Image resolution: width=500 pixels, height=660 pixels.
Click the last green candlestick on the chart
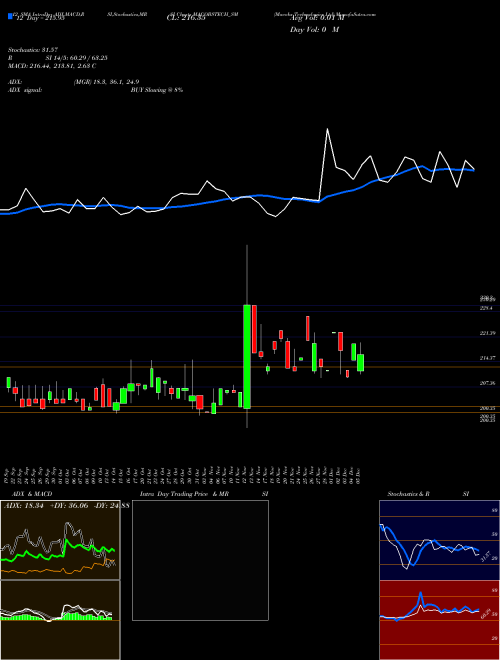pos(360,362)
